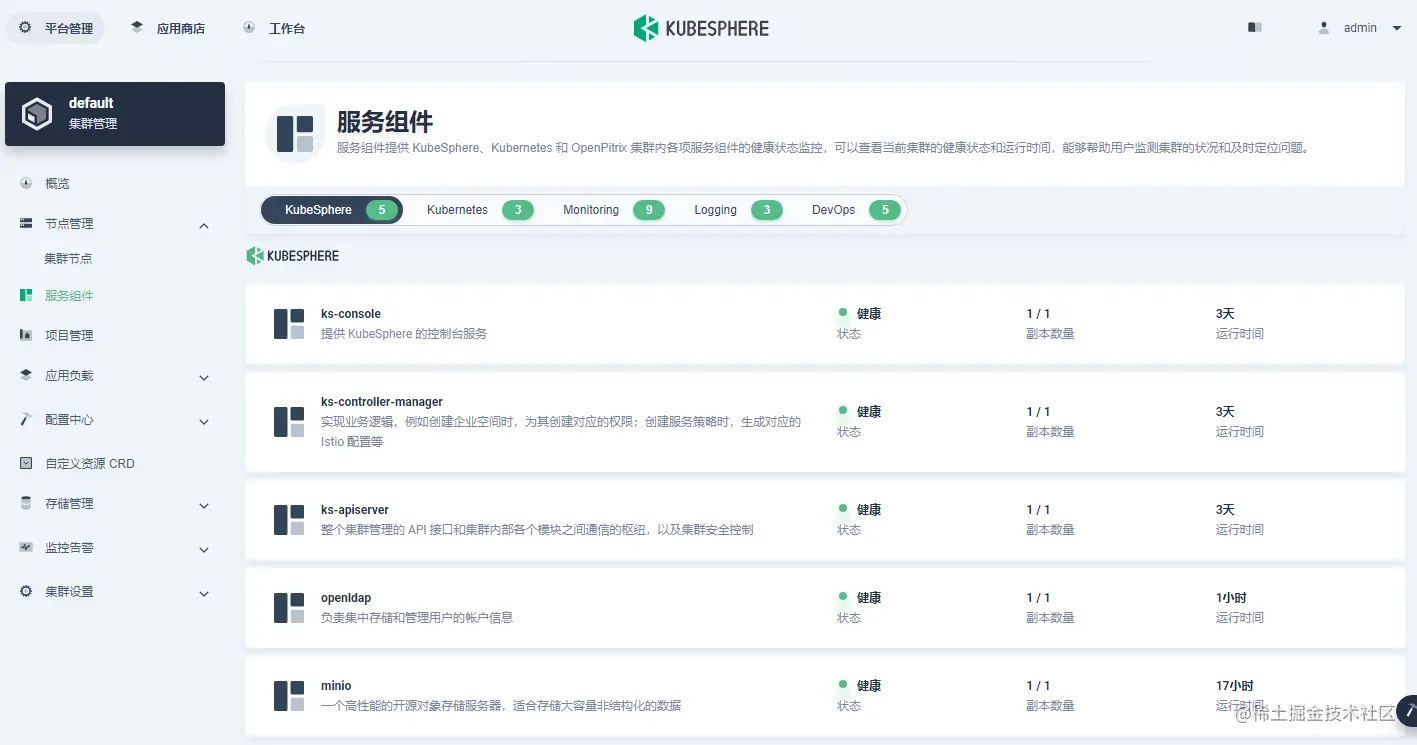Open the ks-apiserver component name
The height and width of the screenshot is (745, 1417).
coord(355,510)
